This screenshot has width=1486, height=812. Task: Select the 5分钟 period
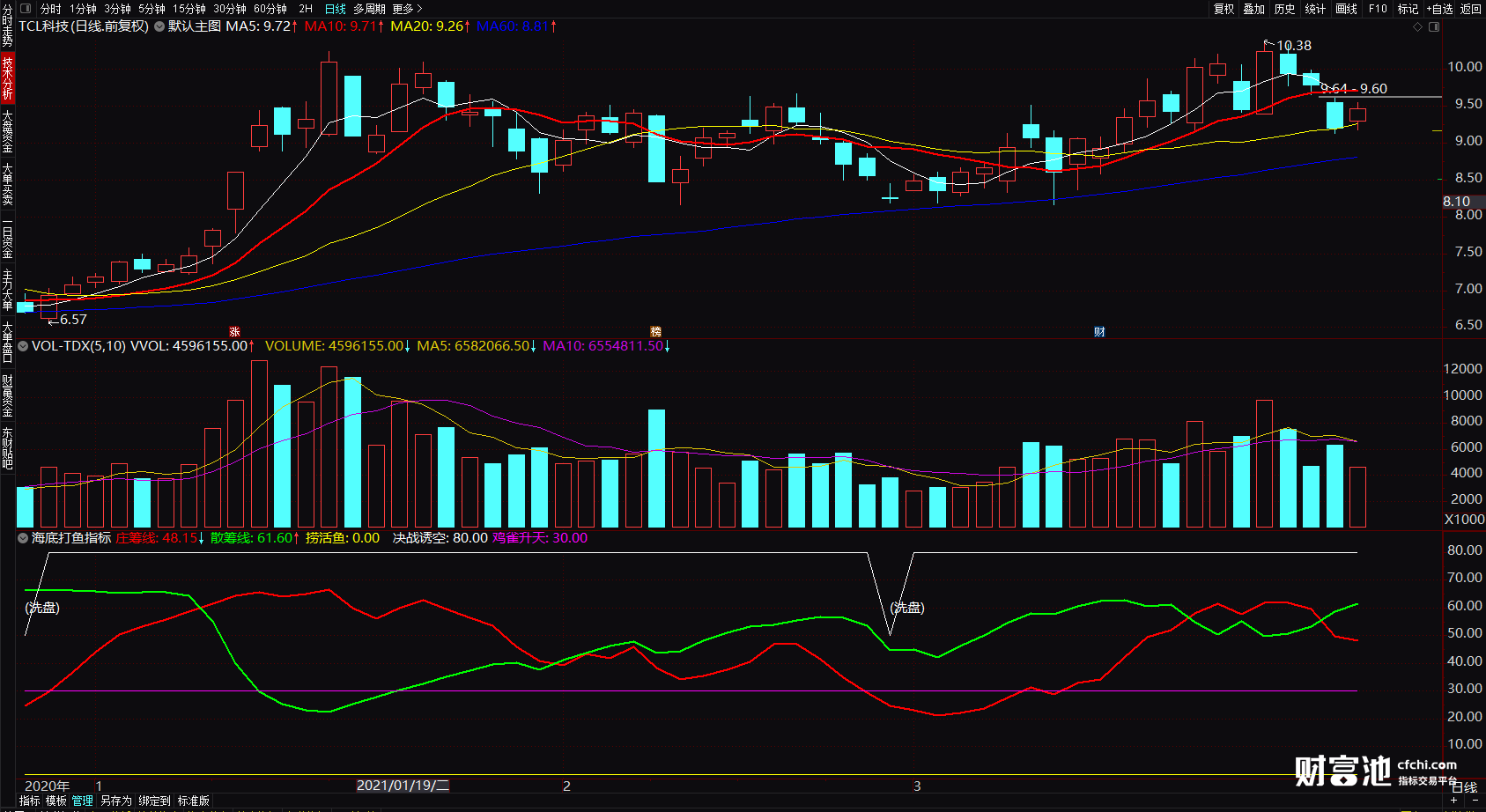[x=152, y=9]
